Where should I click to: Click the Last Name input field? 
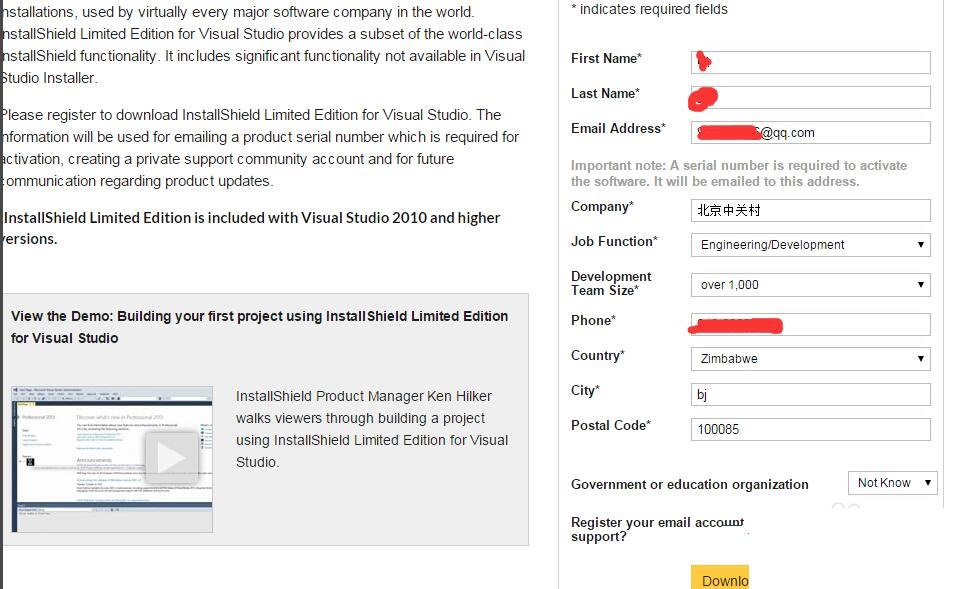[x=810, y=97]
